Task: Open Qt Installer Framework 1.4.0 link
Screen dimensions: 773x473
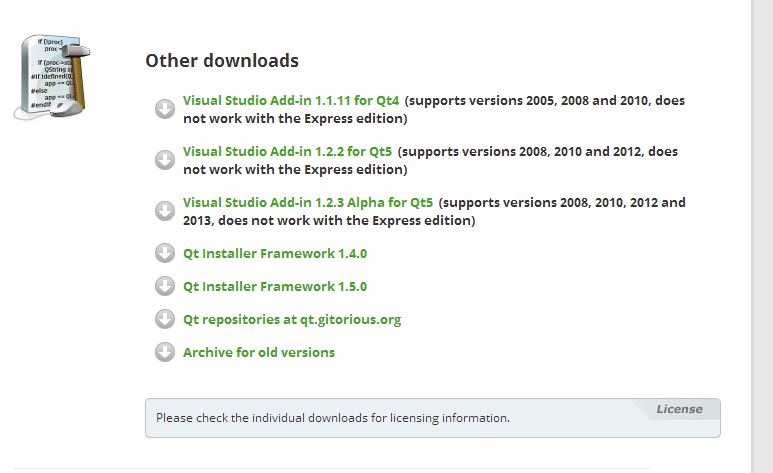Action: pyautogui.click(x=275, y=253)
